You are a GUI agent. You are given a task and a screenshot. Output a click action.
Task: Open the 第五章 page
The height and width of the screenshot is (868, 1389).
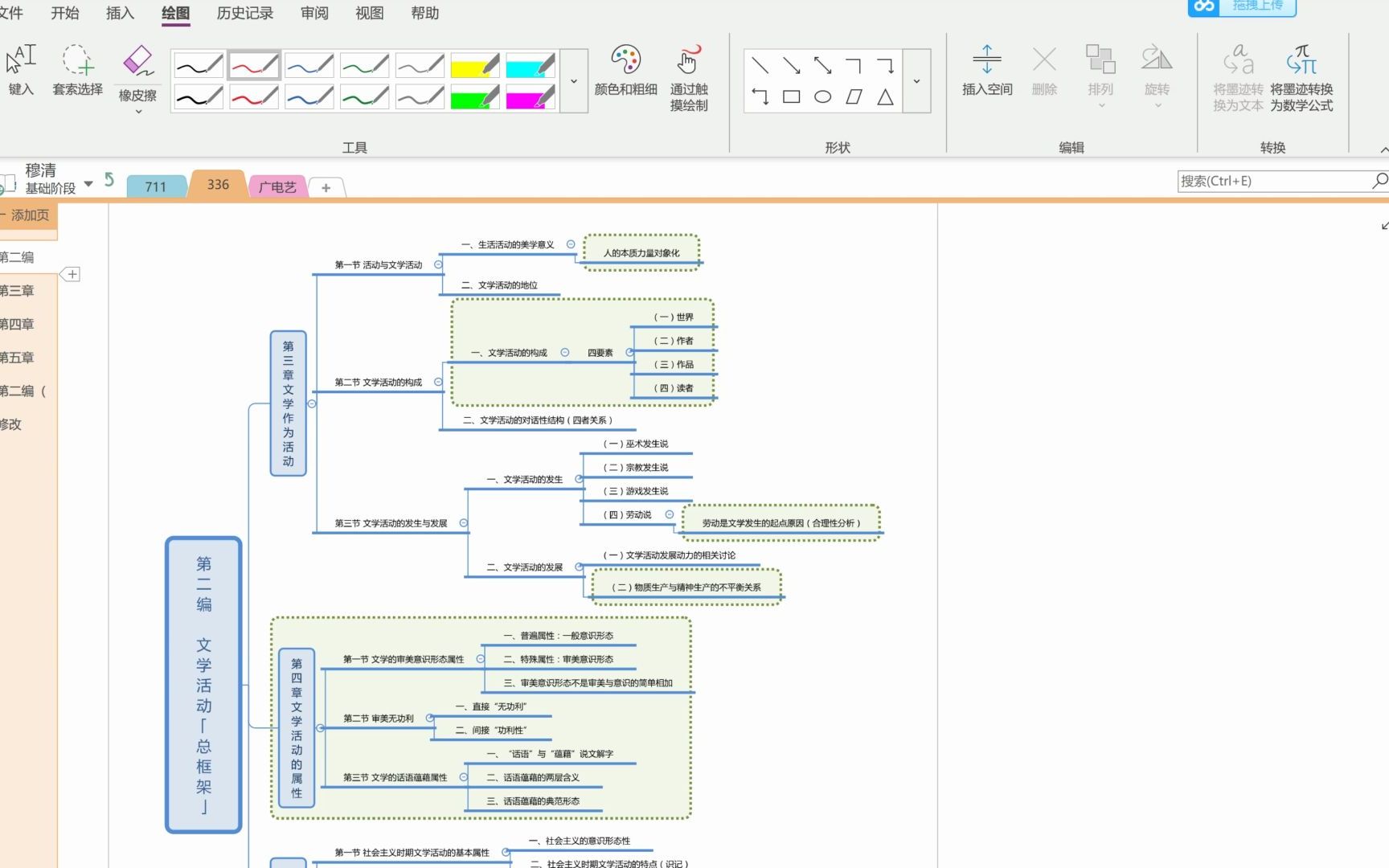coord(17,357)
